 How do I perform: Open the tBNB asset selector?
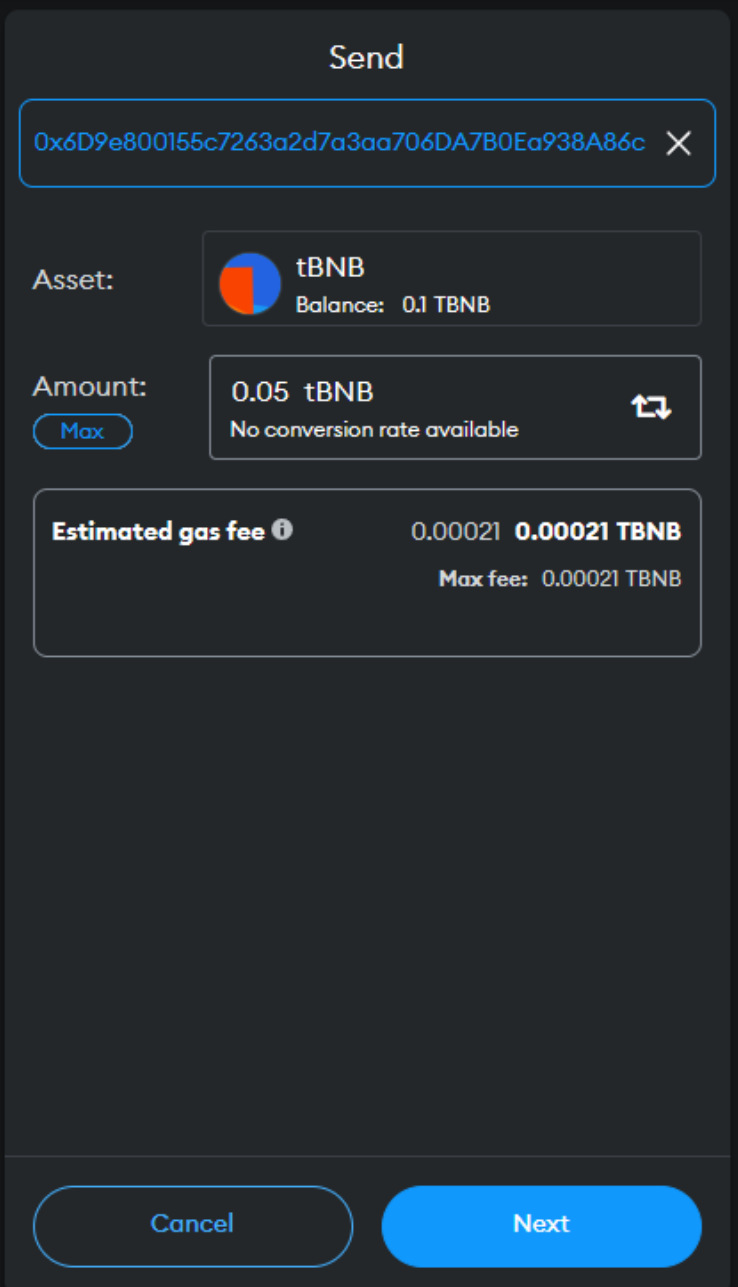[x=452, y=279]
